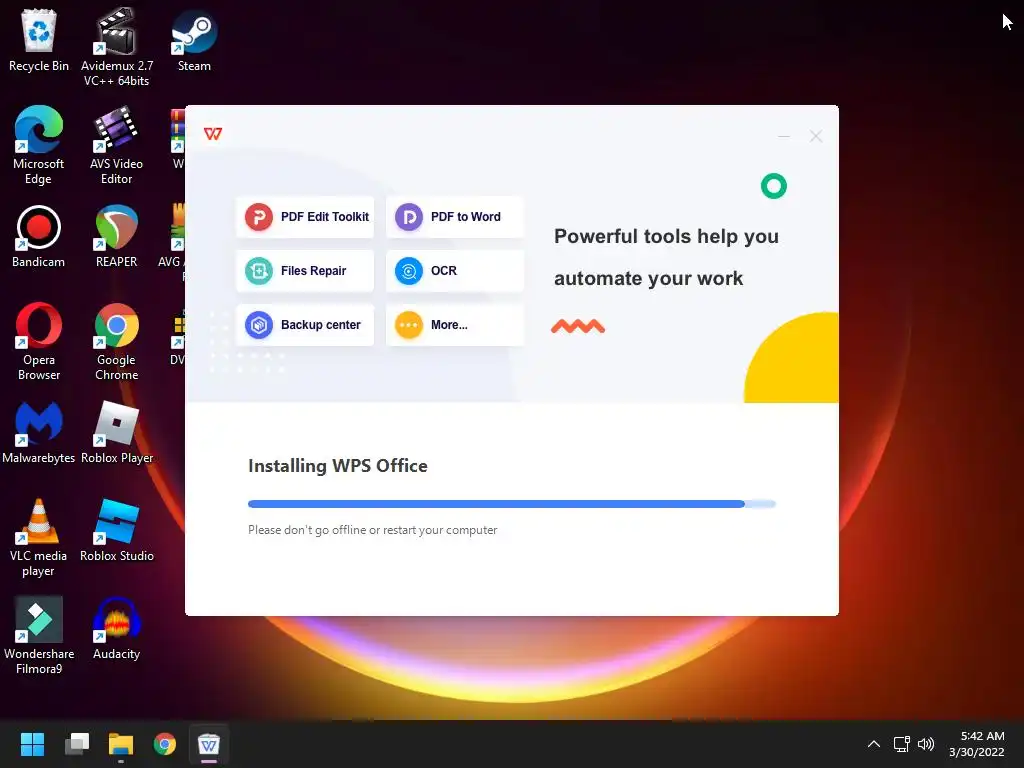Select the REAPER desktop shortcut

click(x=116, y=236)
